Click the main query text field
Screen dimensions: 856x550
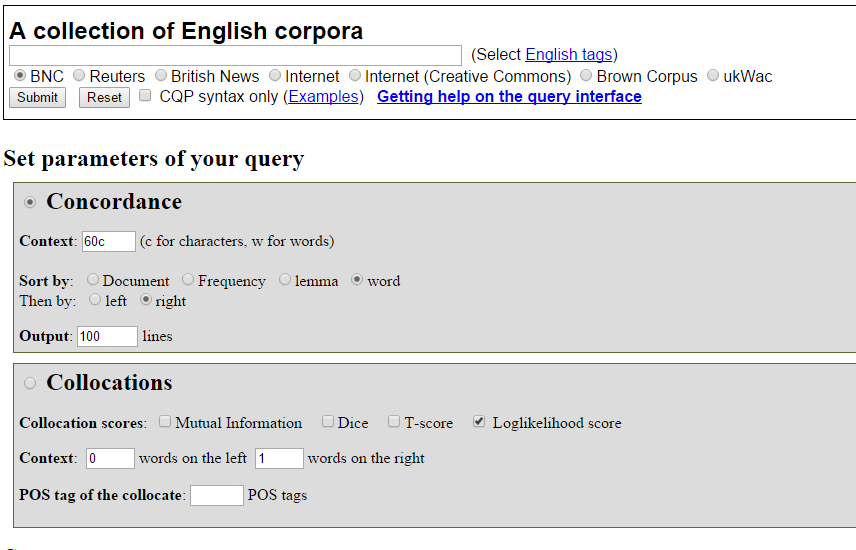(235, 55)
